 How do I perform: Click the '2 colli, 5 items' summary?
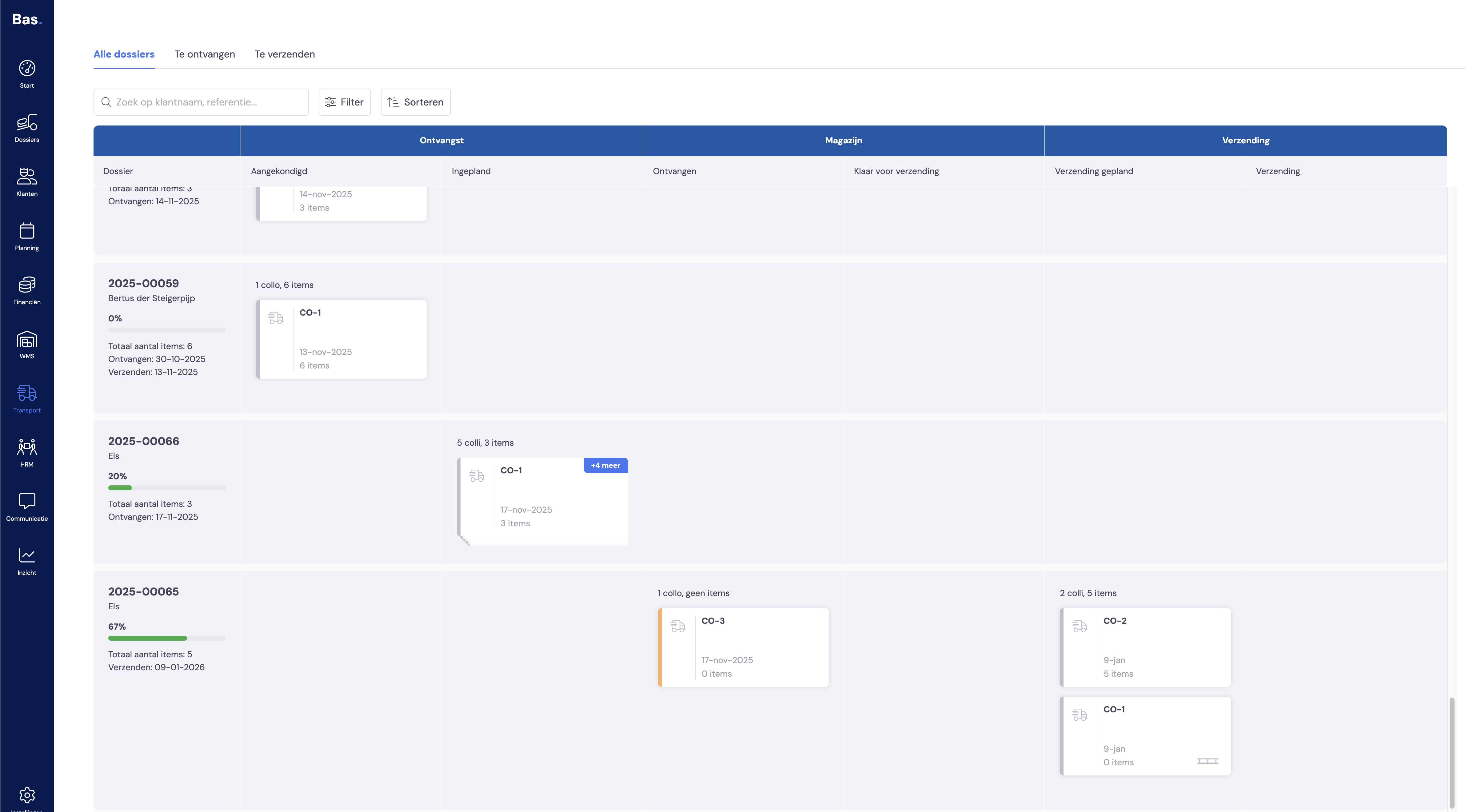[x=1088, y=593]
